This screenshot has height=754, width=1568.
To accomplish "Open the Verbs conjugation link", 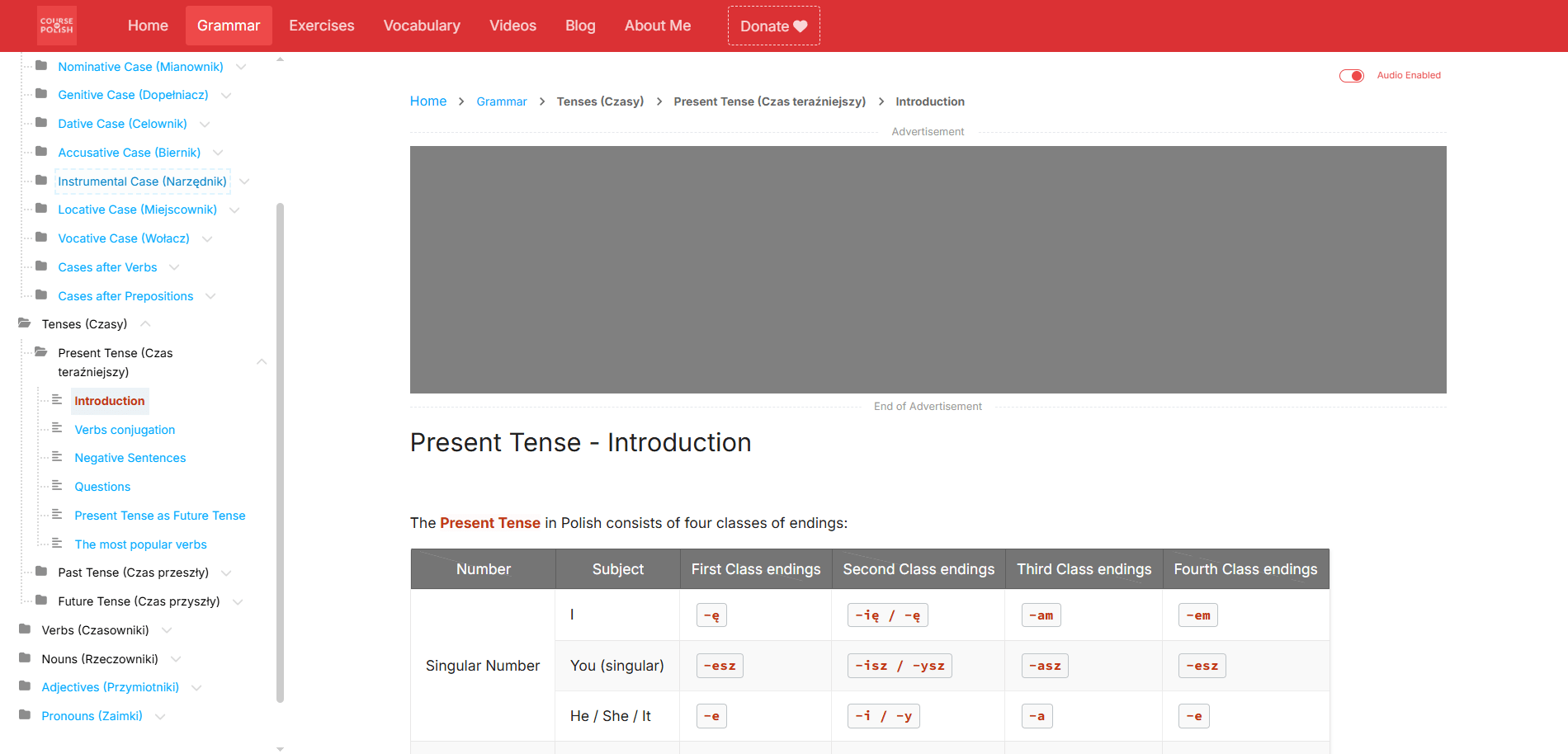I will click(125, 430).
